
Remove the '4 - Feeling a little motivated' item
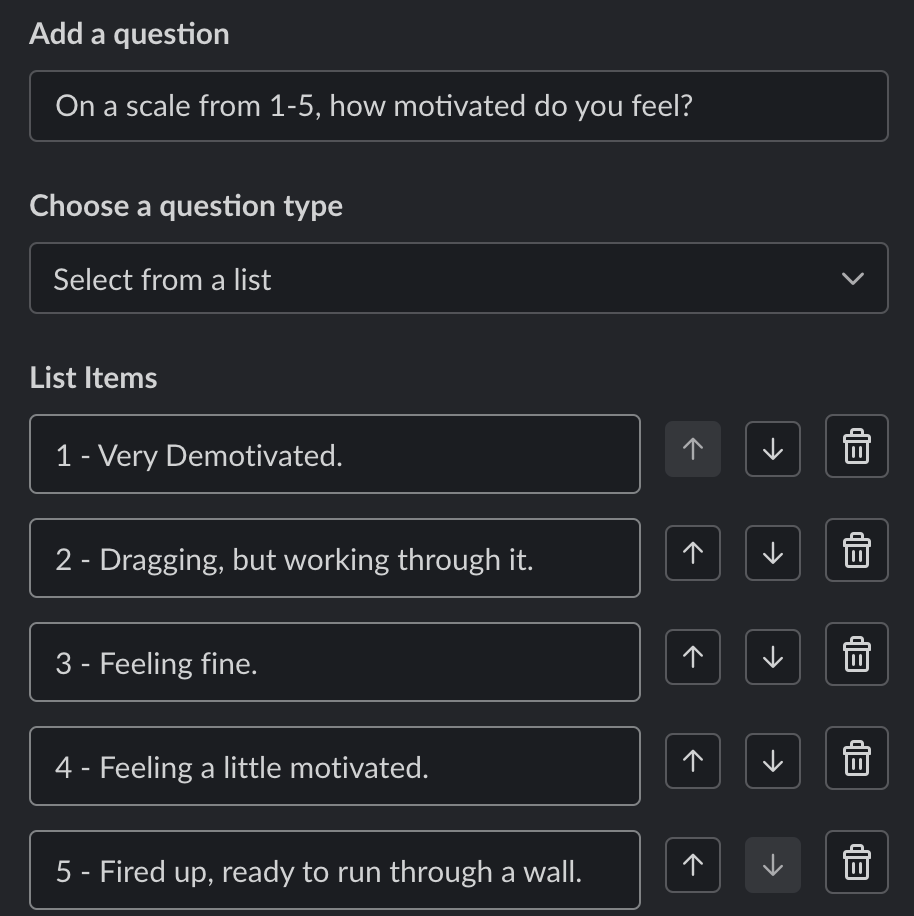click(x=856, y=758)
